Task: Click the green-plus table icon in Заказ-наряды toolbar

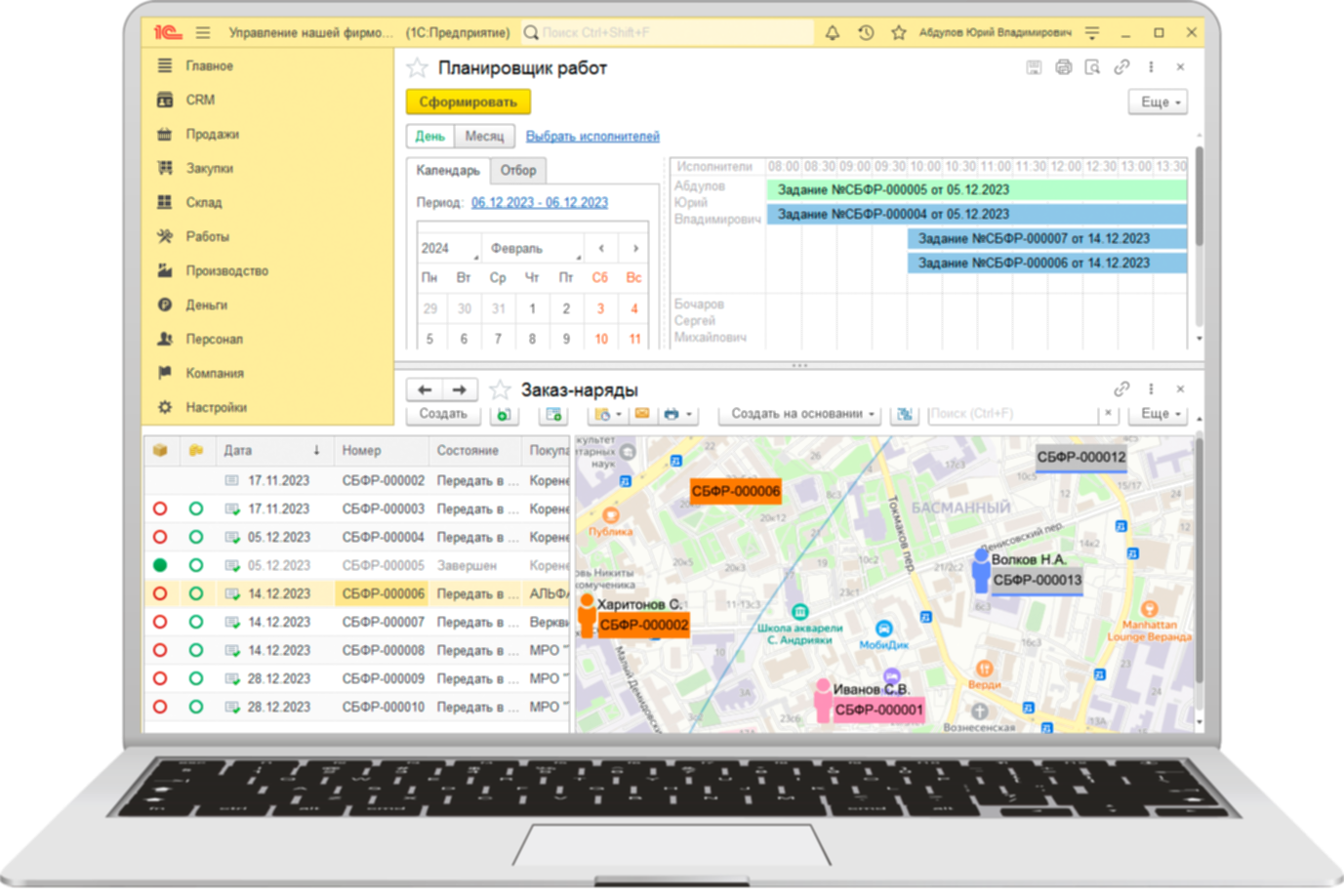Action: [x=553, y=414]
